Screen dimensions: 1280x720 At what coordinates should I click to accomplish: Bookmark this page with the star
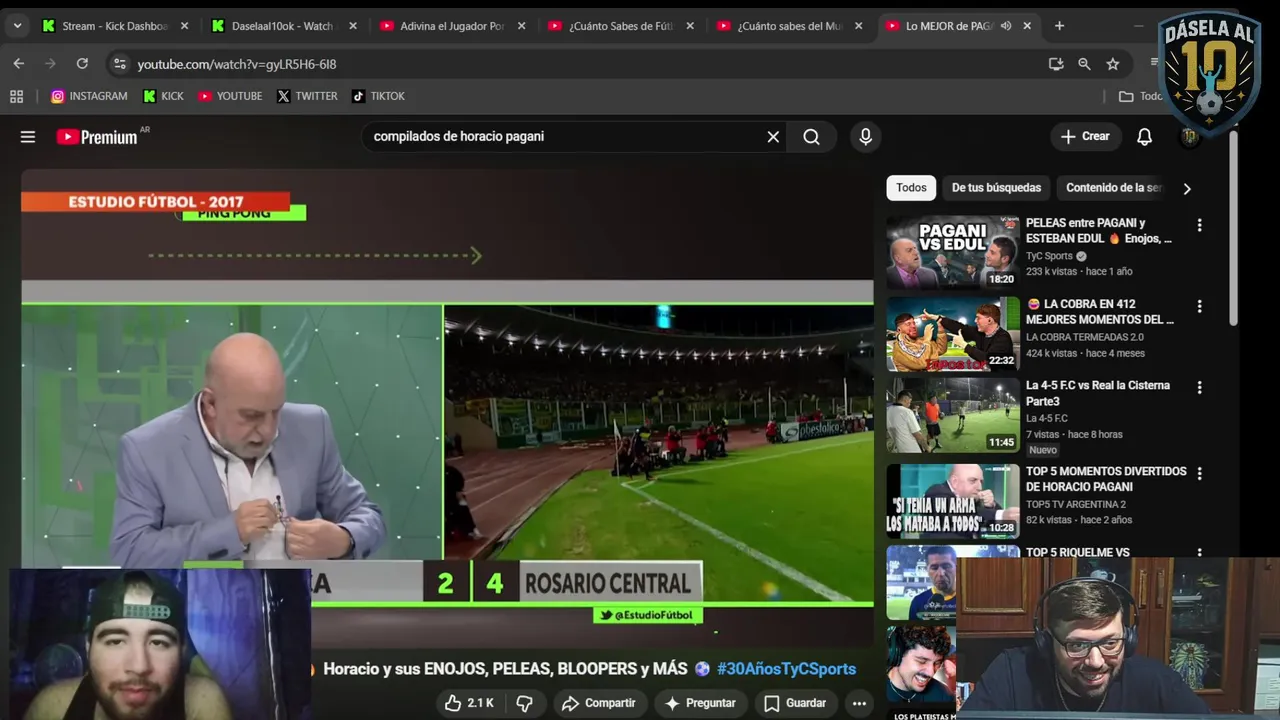click(x=1113, y=64)
